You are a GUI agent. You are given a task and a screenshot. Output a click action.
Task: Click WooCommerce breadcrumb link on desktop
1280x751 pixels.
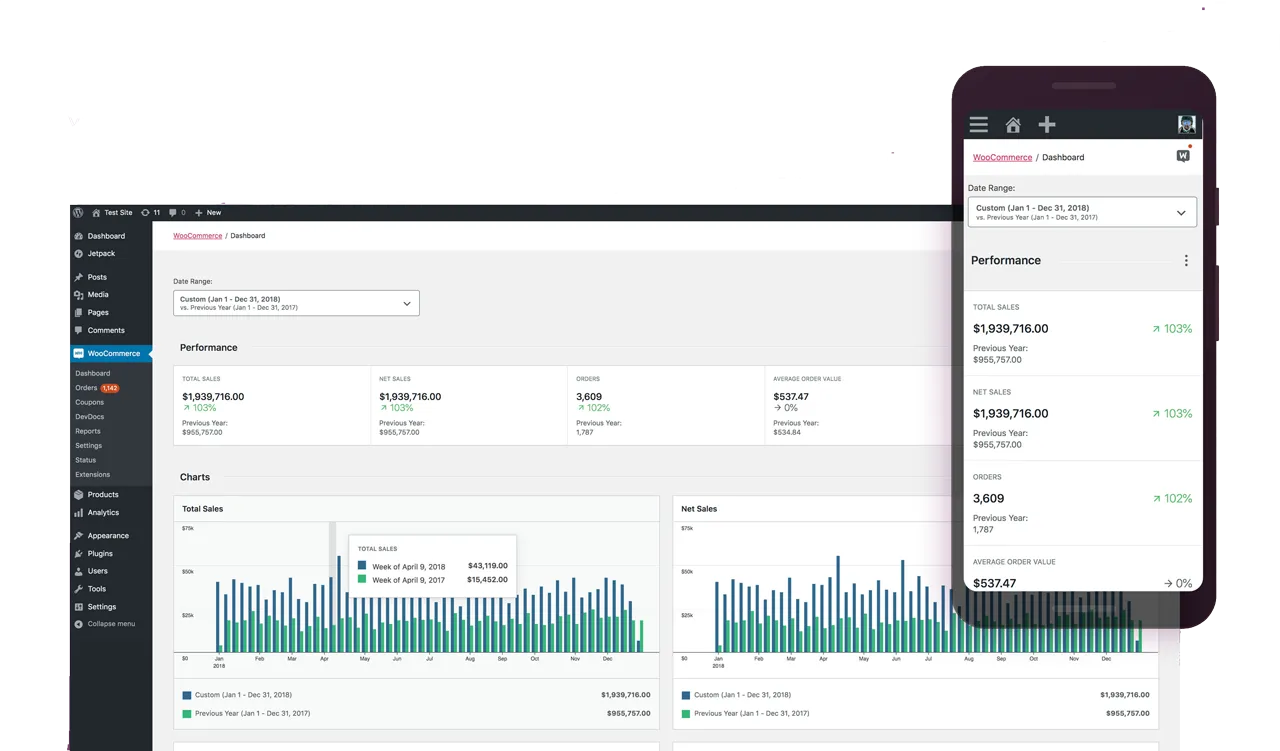(x=197, y=236)
